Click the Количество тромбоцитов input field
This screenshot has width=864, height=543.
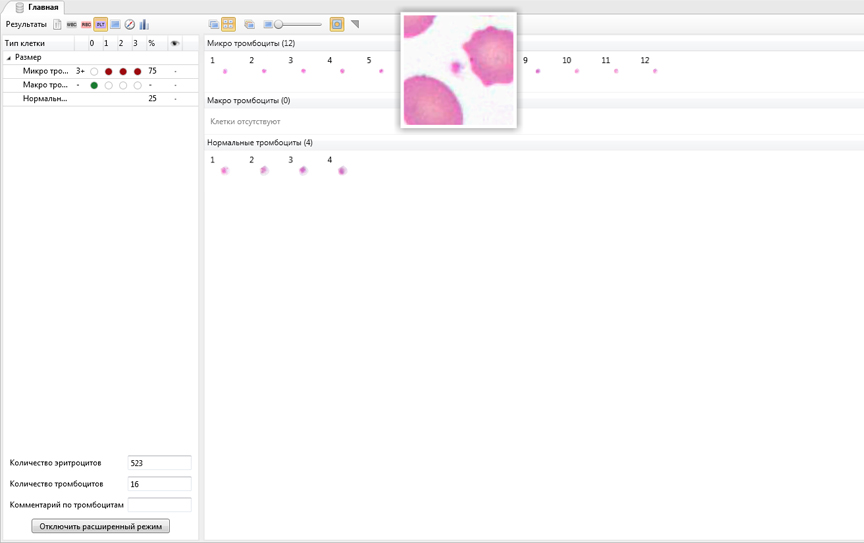coord(159,484)
